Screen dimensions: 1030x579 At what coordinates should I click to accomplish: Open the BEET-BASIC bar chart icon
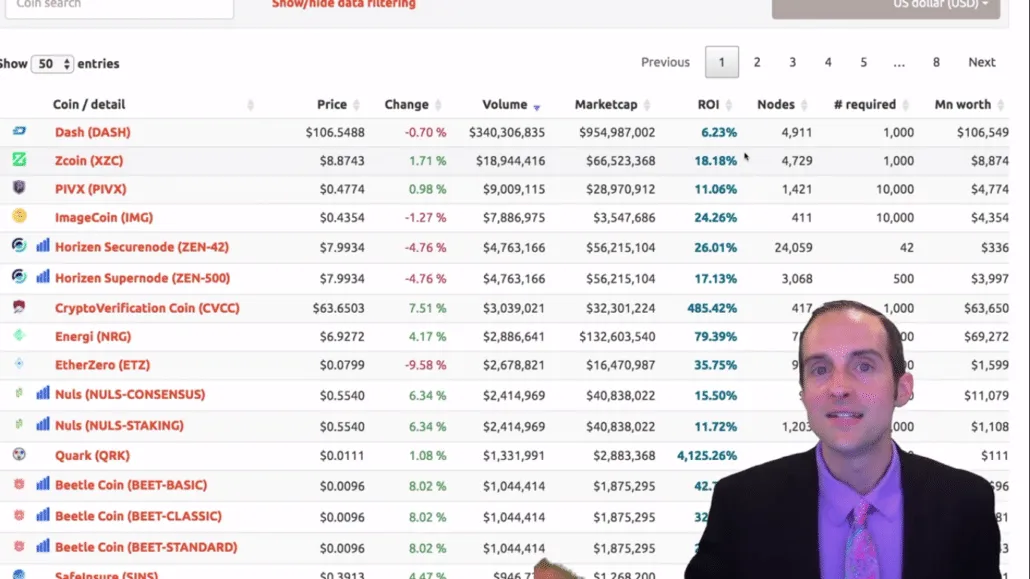click(x=43, y=484)
